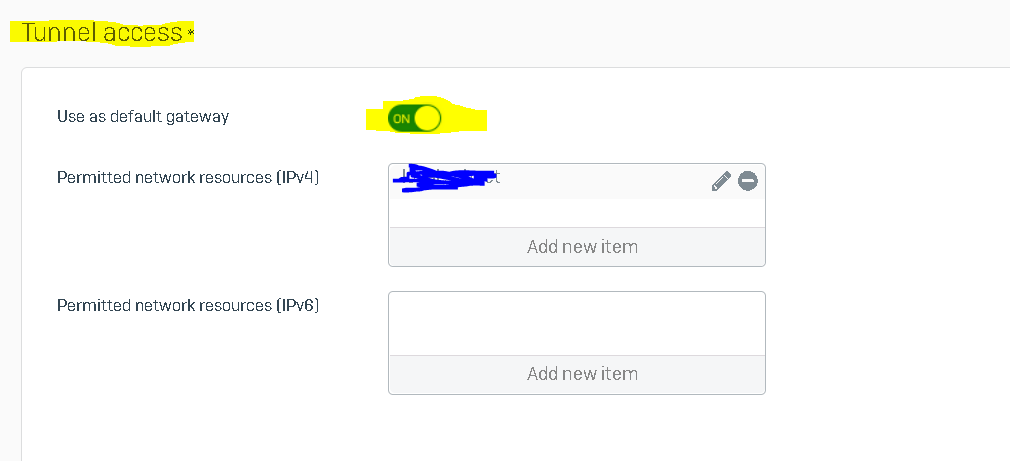Click the Permitted network resources (IPv6) label
1010x461 pixels.
(x=188, y=305)
